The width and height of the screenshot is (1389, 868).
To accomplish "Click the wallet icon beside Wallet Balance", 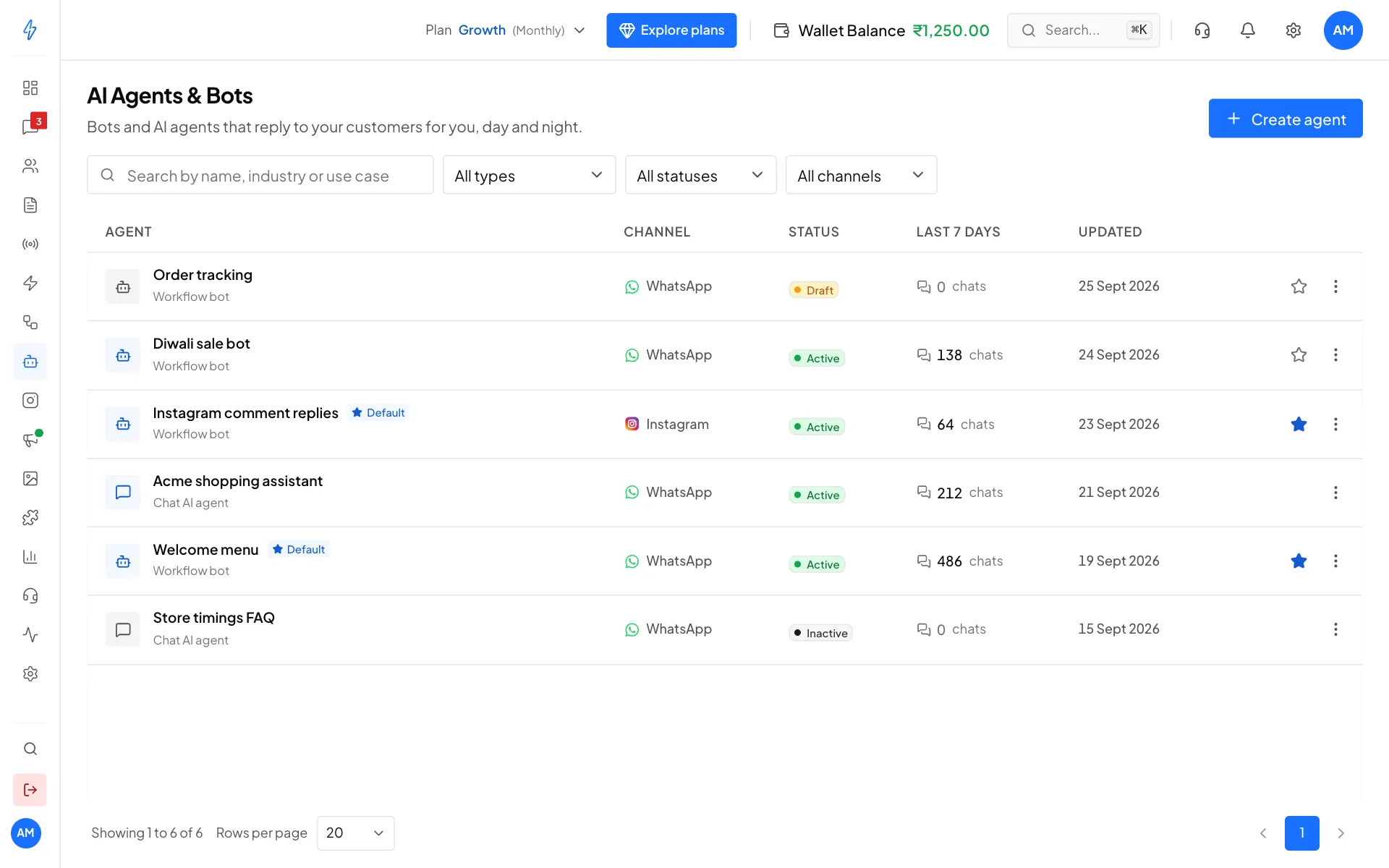I will (781, 30).
